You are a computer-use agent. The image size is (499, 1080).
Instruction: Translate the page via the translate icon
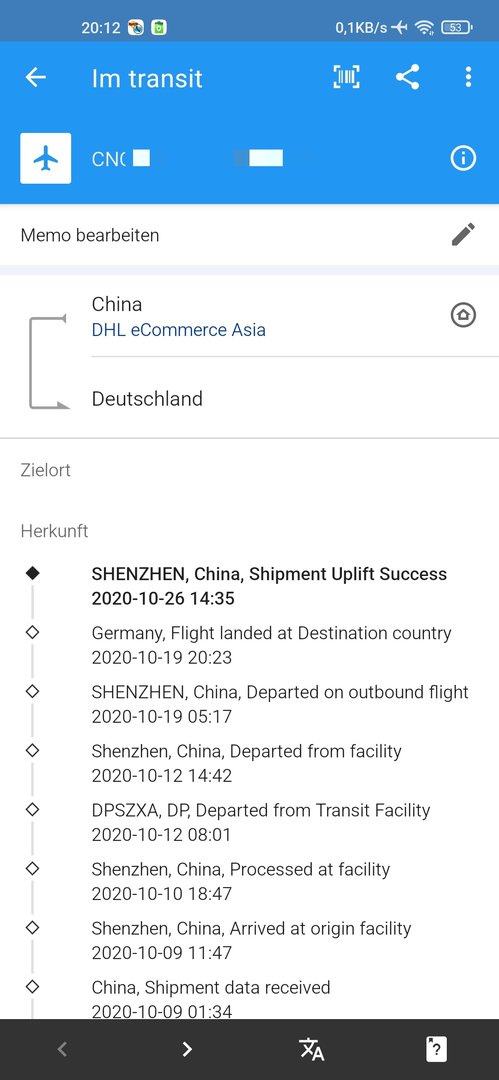(x=312, y=1049)
